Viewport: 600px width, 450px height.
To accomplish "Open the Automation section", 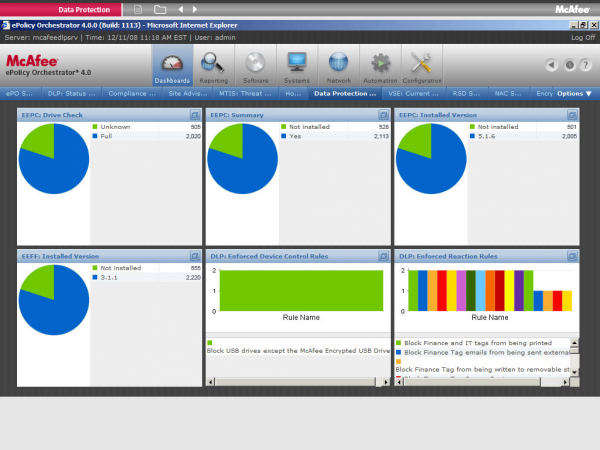I will [x=380, y=65].
